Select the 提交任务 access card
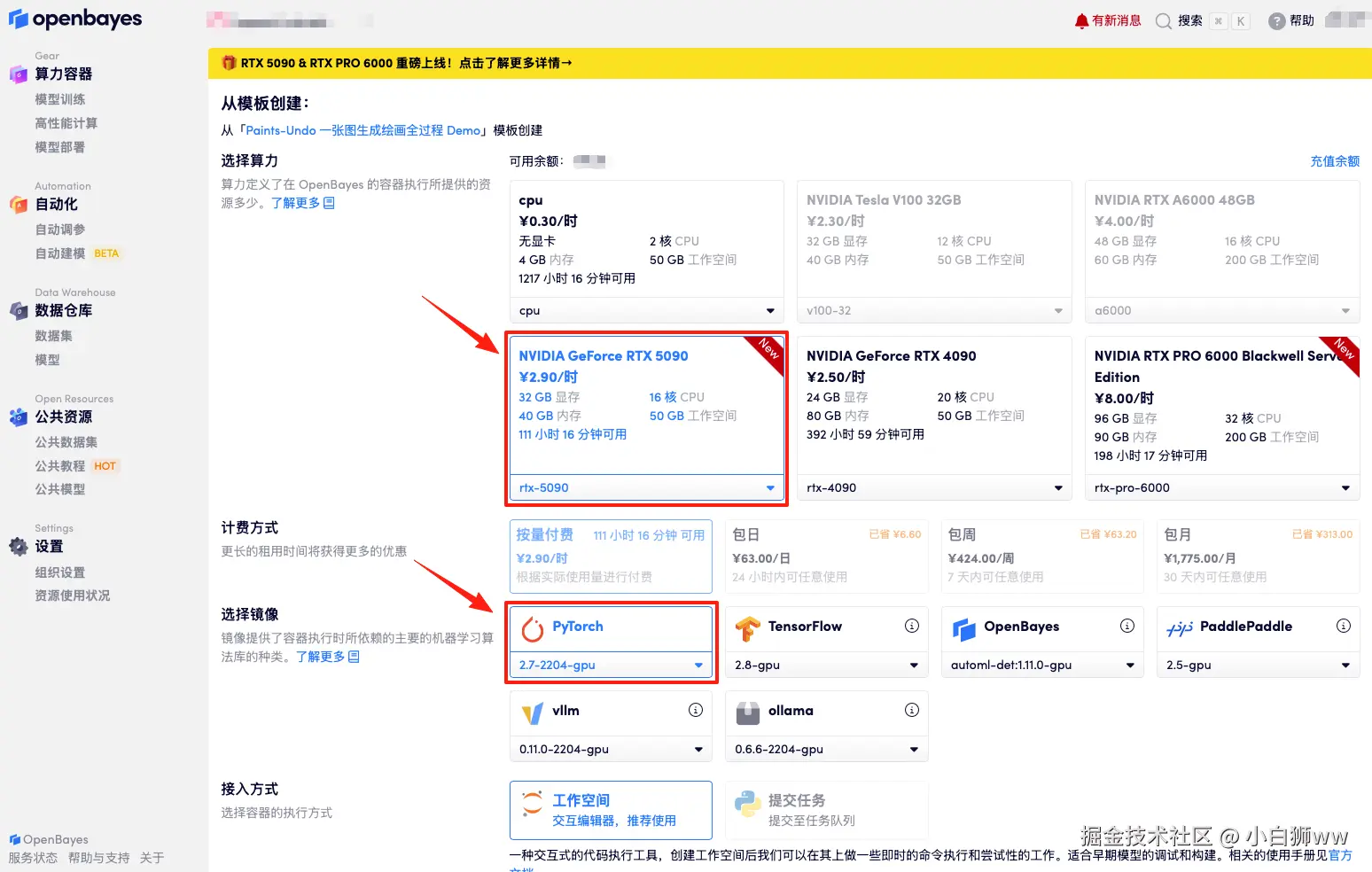This screenshot has height=872, width=1372. pyautogui.click(x=826, y=810)
